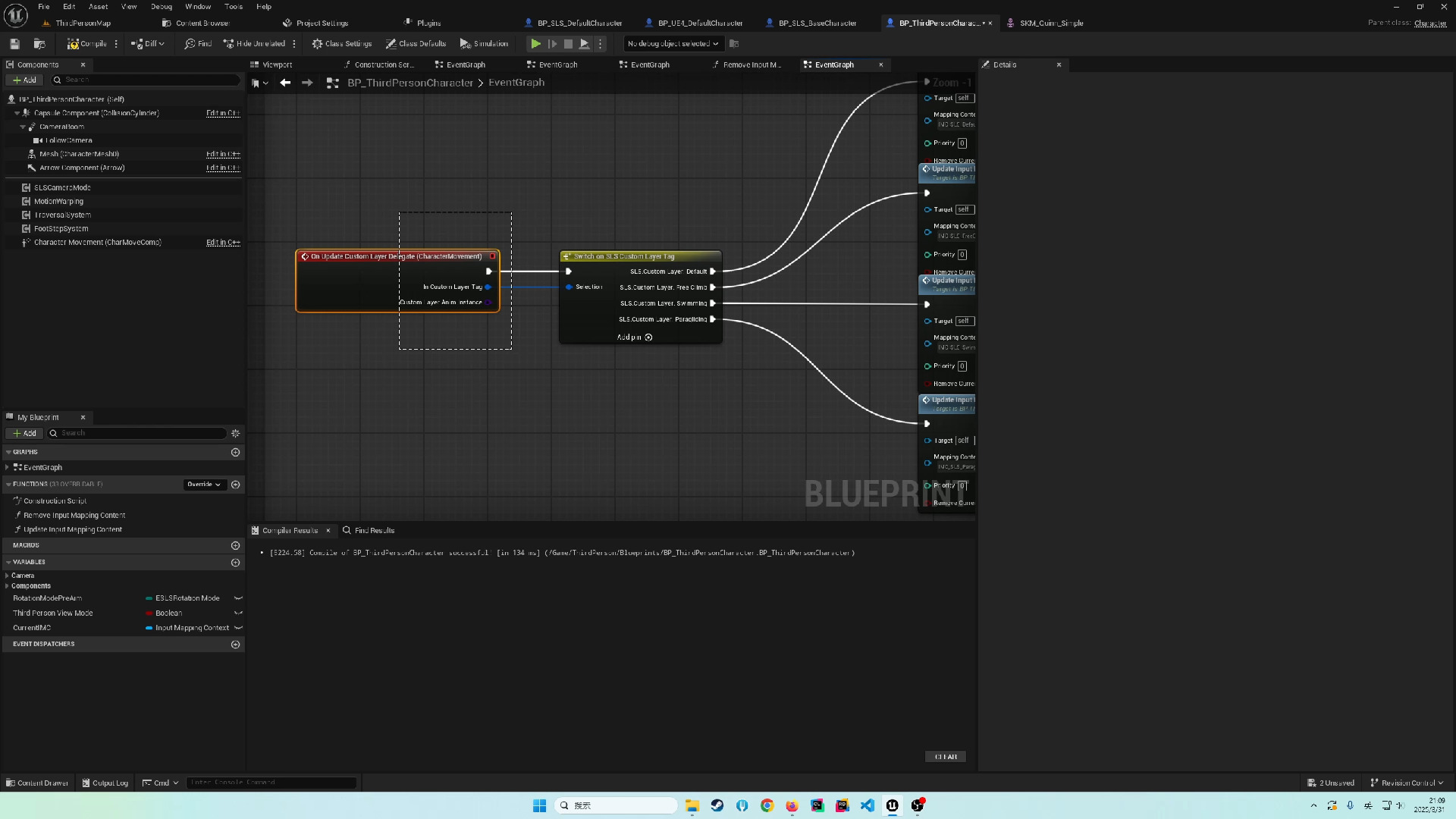Add a new component
Screen dimensions: 1456x819
pos(24,80)
